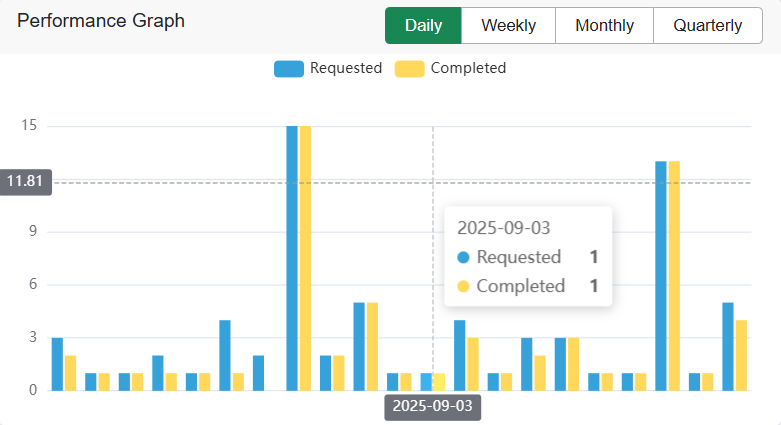Click the yellow Completed legend swatch
781x425 pixels.
(409, 69)
